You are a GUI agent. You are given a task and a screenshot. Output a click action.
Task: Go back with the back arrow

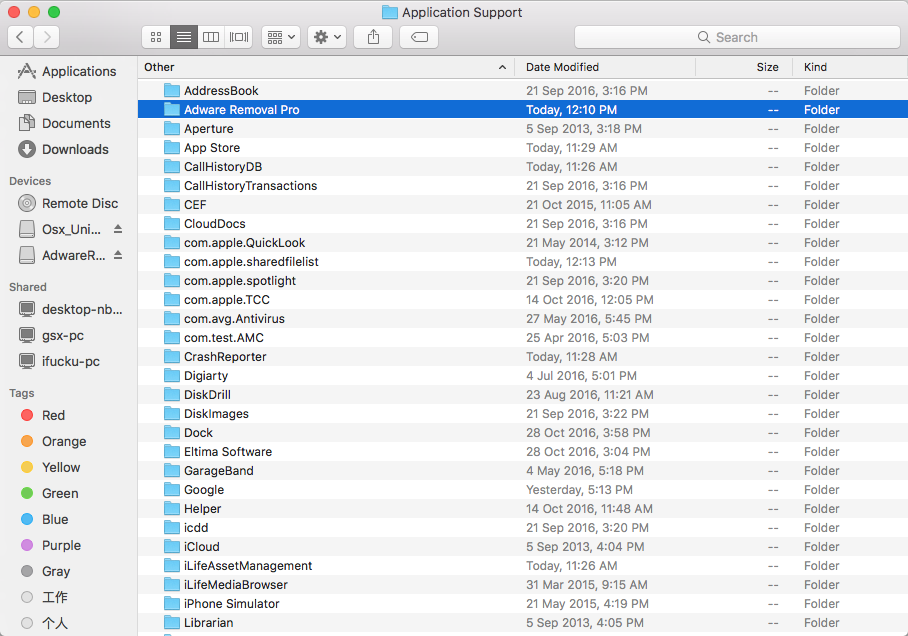point(20,37)
